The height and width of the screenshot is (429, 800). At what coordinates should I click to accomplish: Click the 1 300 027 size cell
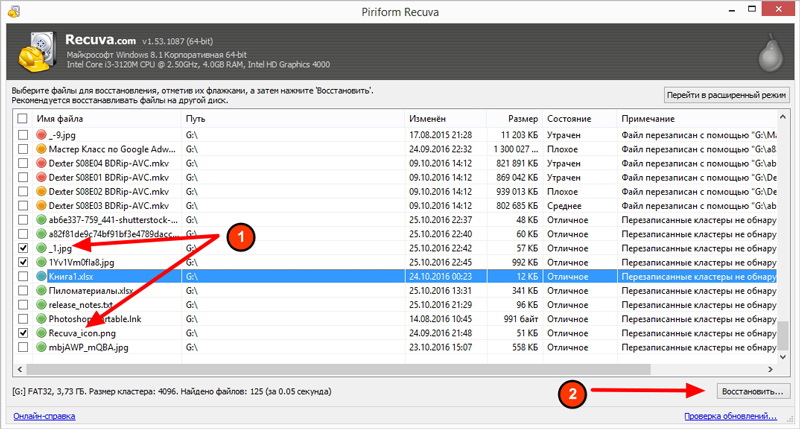[x=515, y=149]
